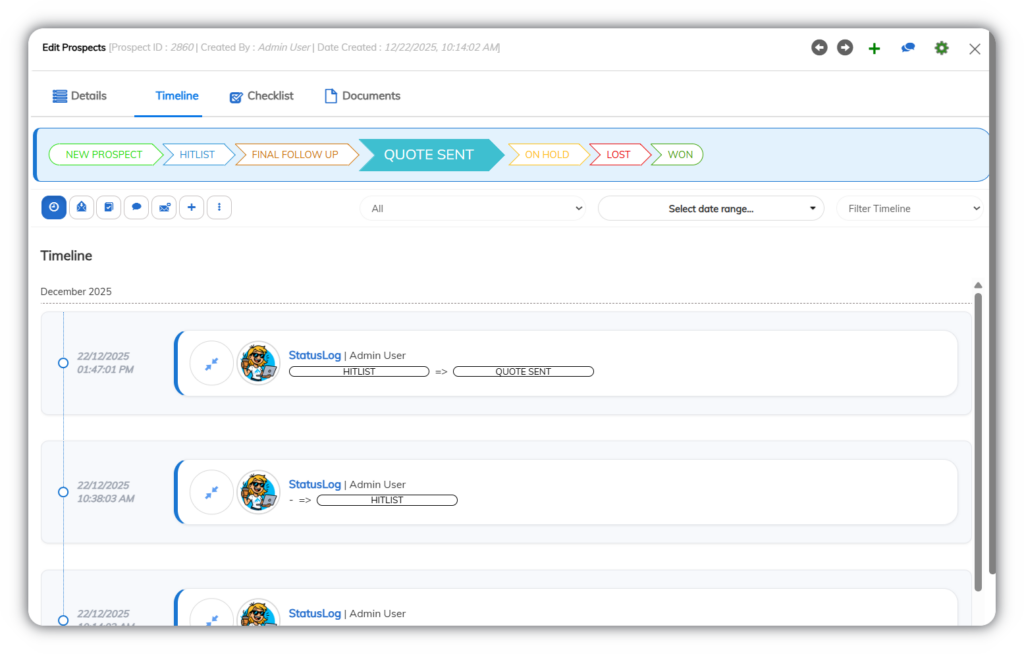This screenshot has height=654, width=1024.
Task: Set status to FINAL FOLLOW UP
Action: [x=295, y=155]
